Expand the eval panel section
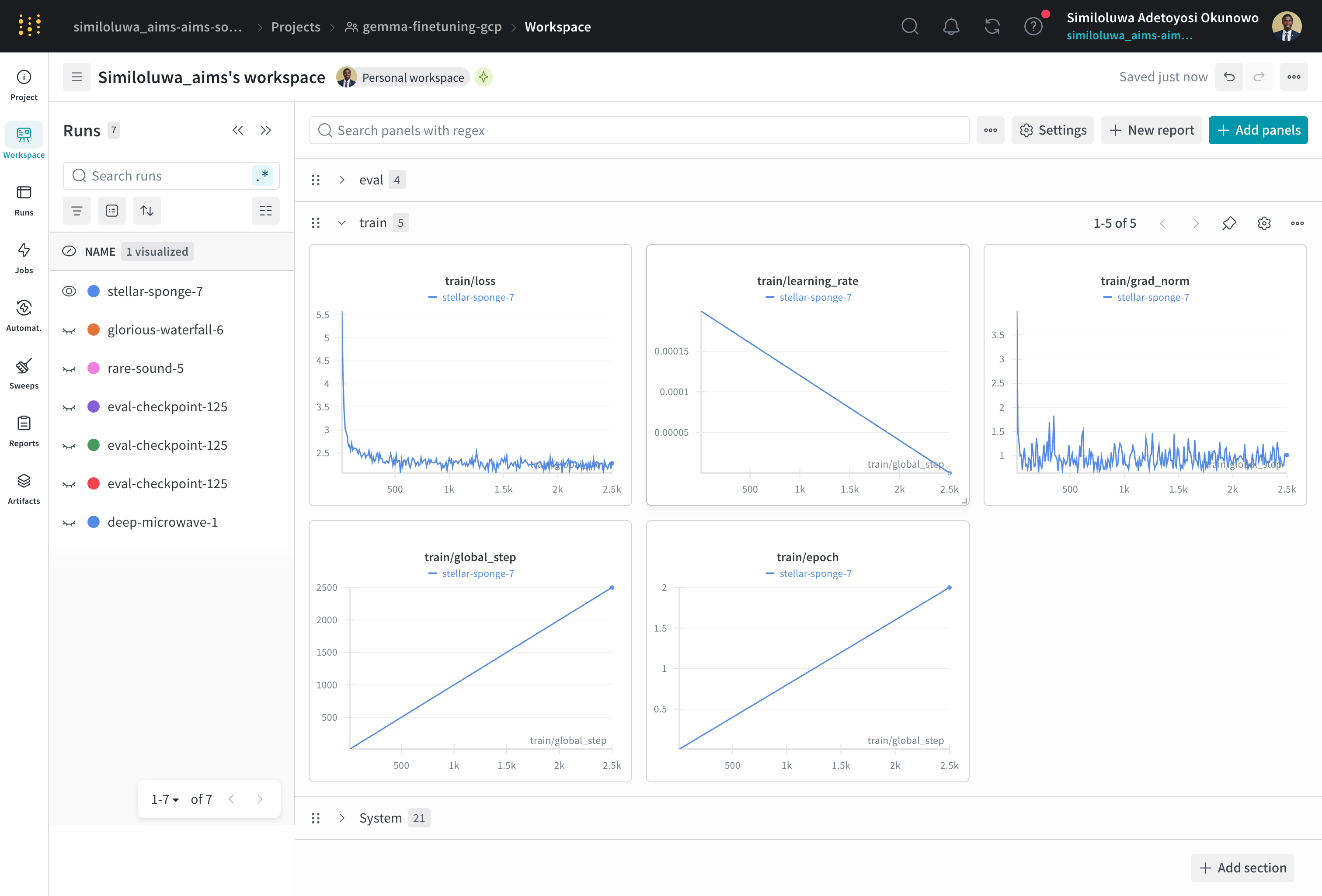Image resolution: width=1322 pixels, height=896 pixels. (x=342, y=179)
